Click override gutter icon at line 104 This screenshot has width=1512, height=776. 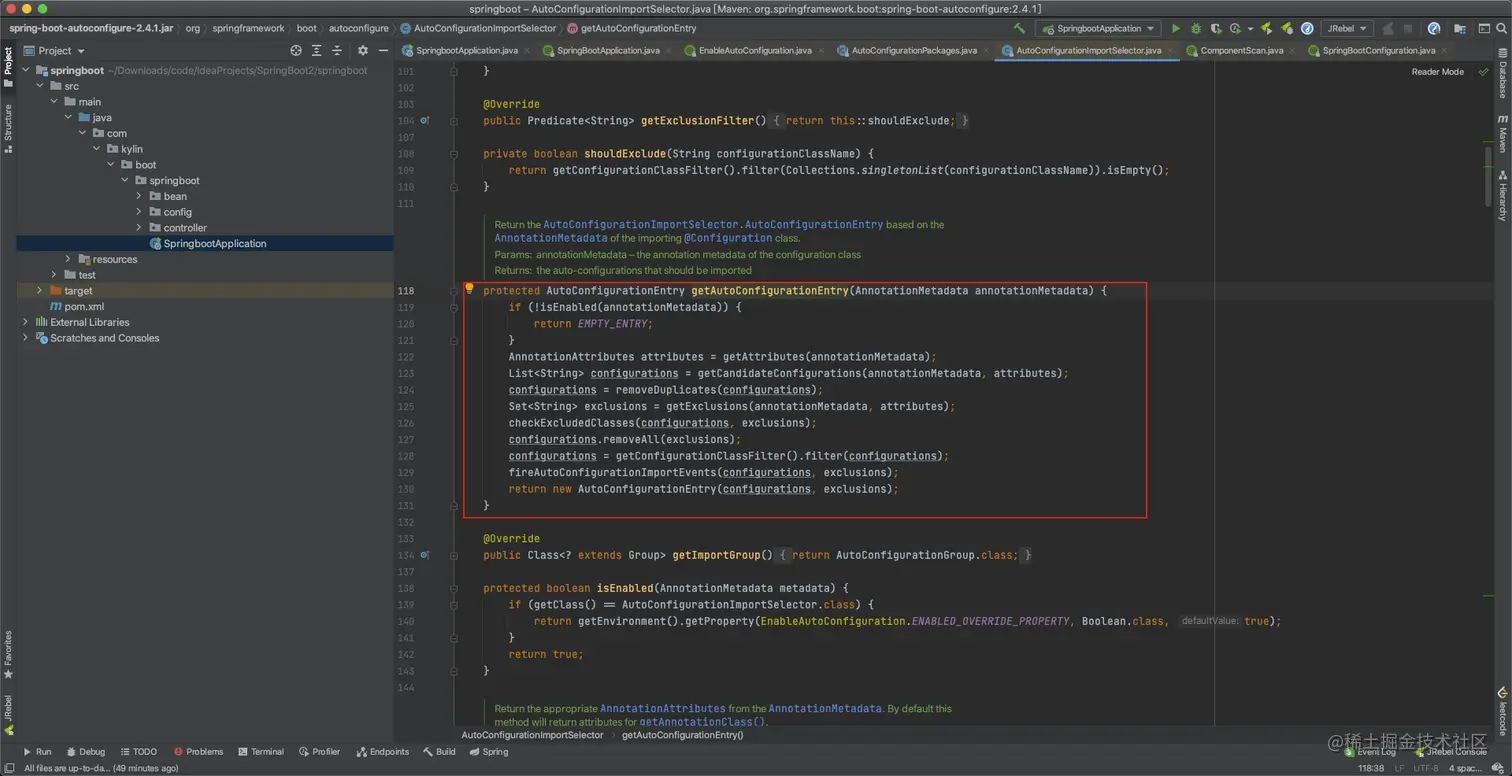coord(425,120)
